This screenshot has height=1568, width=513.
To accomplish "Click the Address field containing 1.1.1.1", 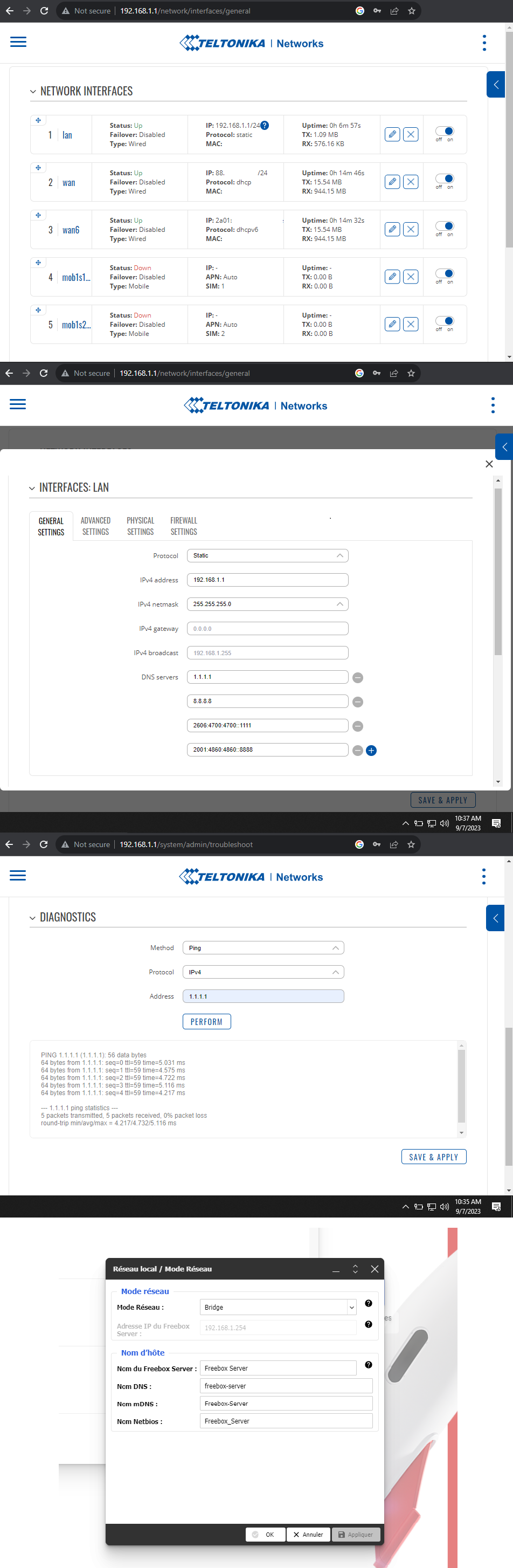I will tap(264, 996).
